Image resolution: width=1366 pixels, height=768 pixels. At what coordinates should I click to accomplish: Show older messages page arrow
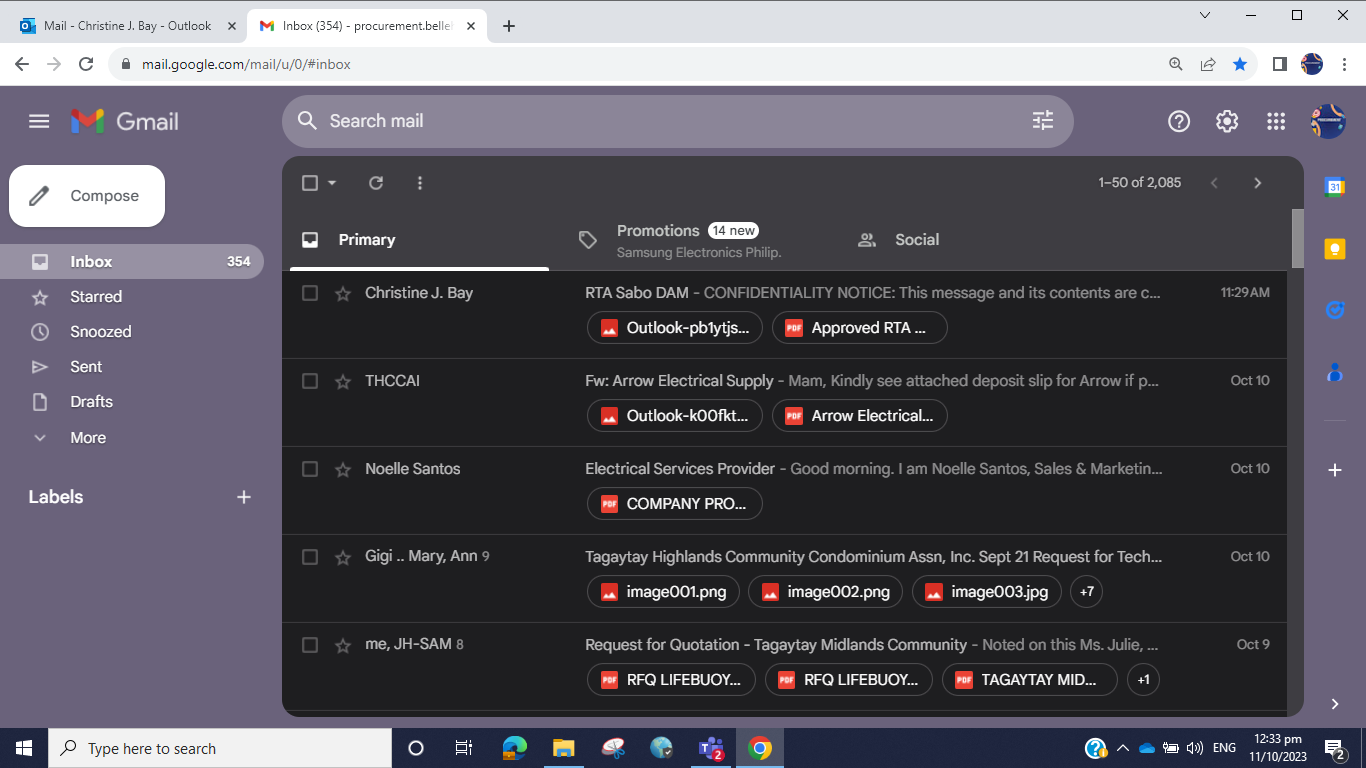click(1258, 183)
